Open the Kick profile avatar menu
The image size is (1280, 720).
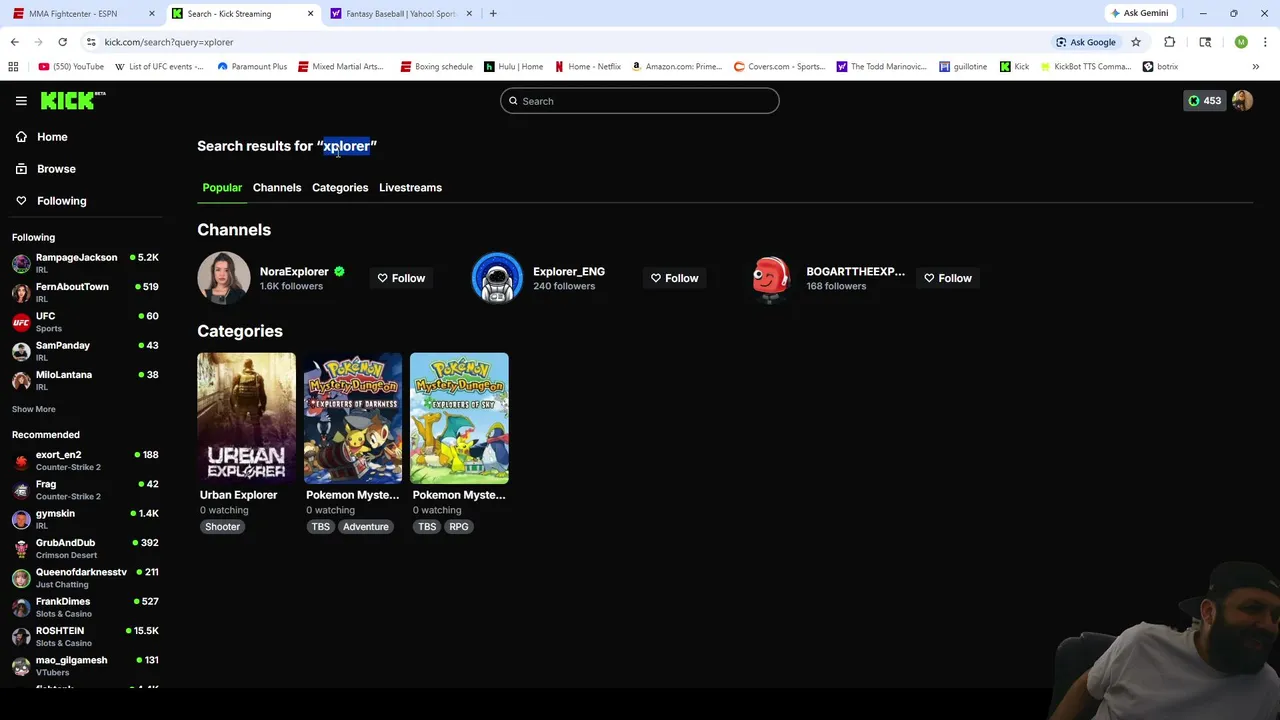[x=1242, y=101]
